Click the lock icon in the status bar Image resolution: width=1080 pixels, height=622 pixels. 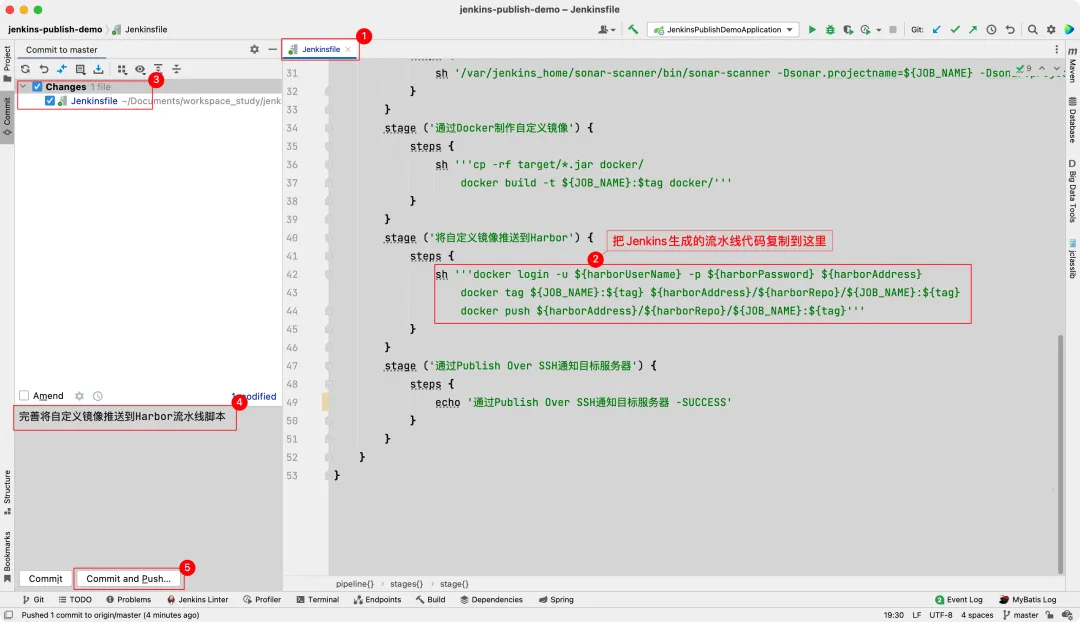pyautogui.click(x=1049, y=615)
